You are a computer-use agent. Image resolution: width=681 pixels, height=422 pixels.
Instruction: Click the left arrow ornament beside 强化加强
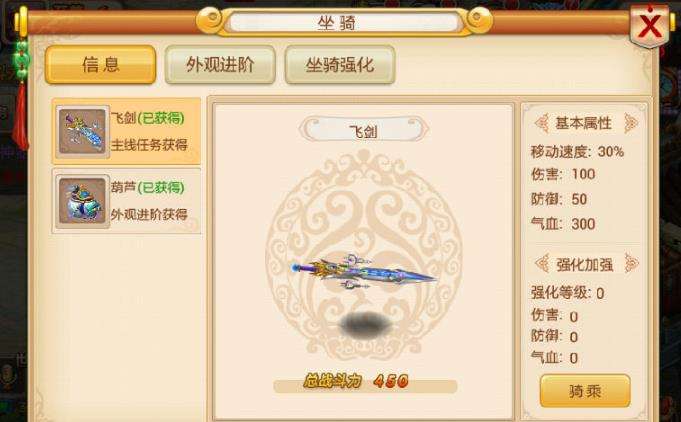(542, 264)
